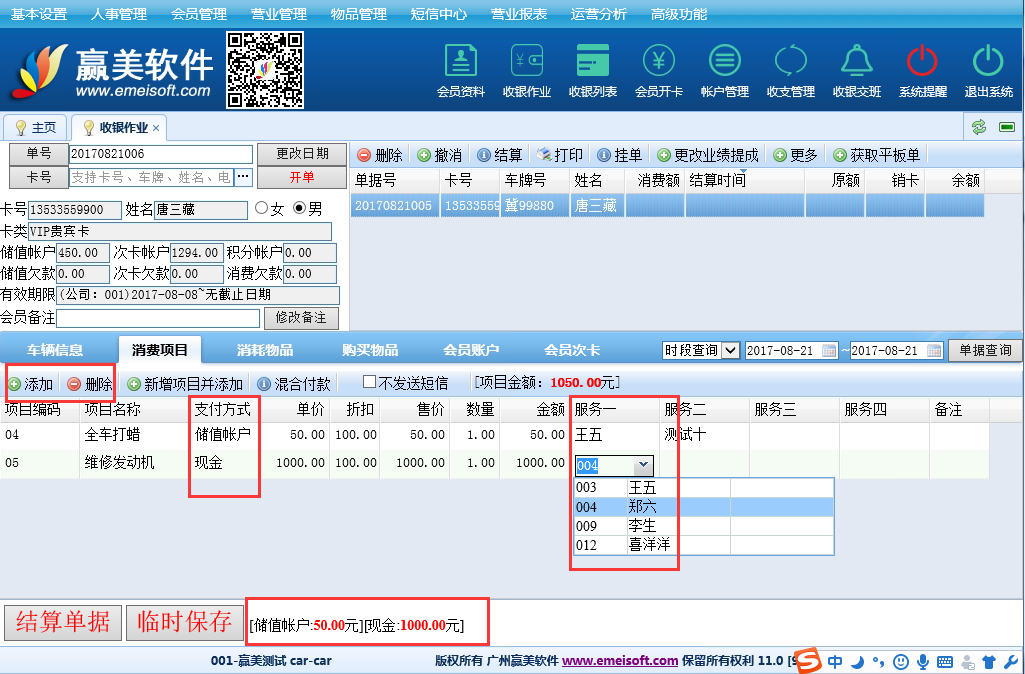The width and height of the screenshot is (1025, 674).
Task: Open the start date calendar picker
Action: point(829,351)
